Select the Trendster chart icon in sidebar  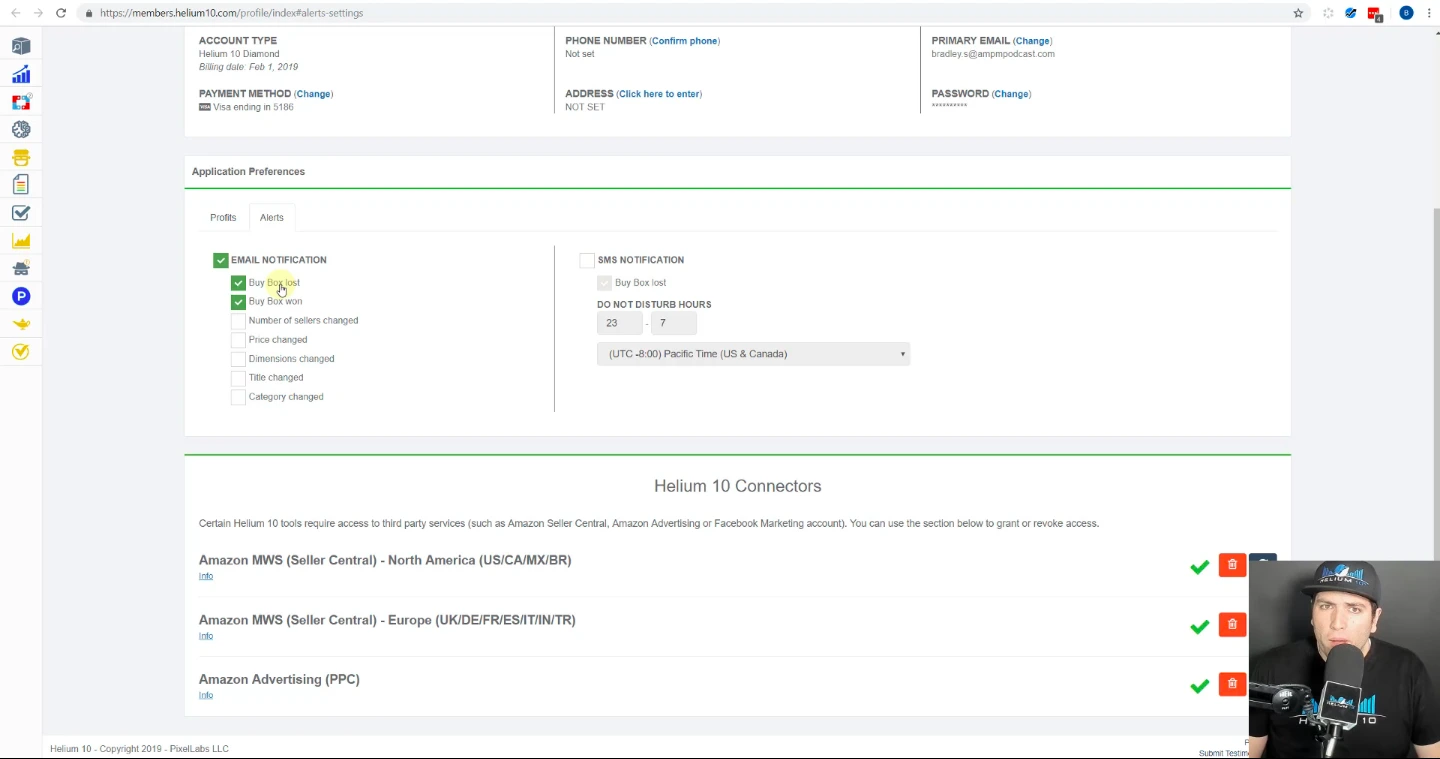click(x=21, y=74)
